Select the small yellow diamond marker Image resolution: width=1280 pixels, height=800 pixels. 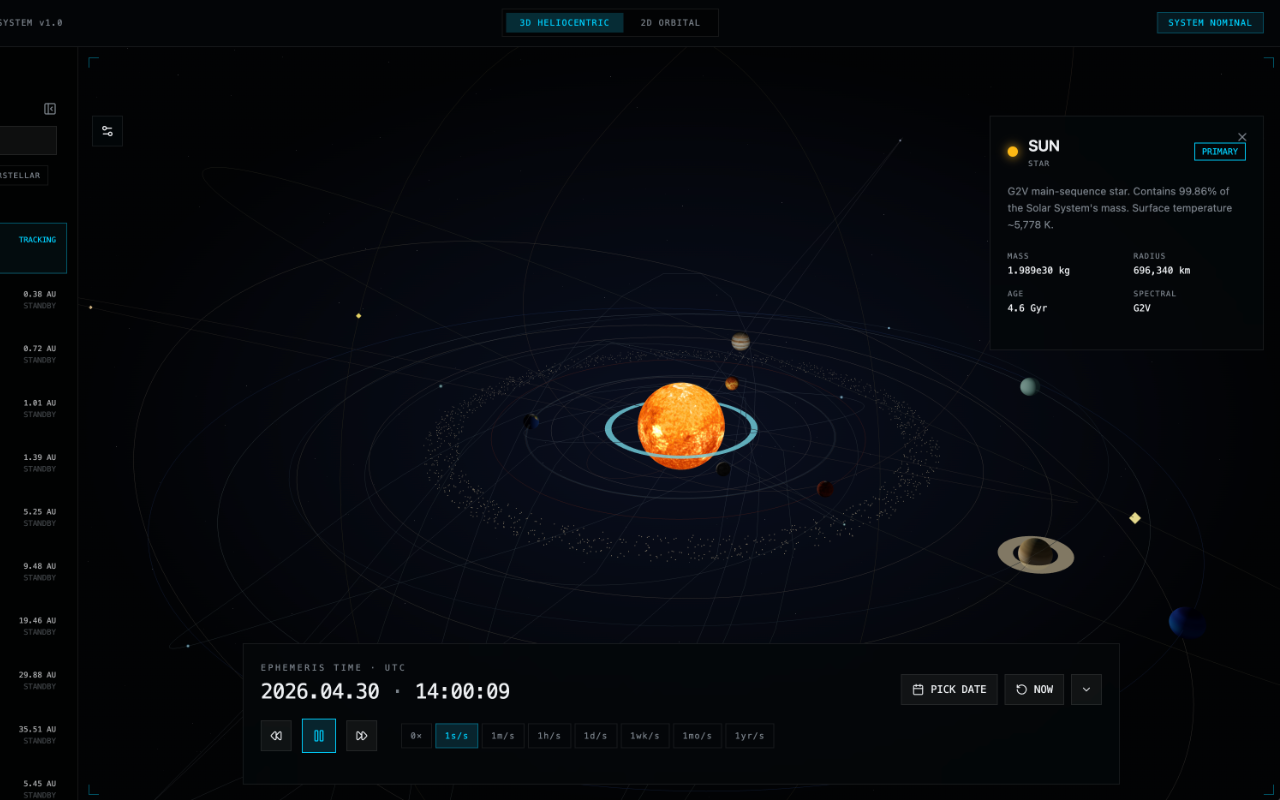(x=358, y=316)
